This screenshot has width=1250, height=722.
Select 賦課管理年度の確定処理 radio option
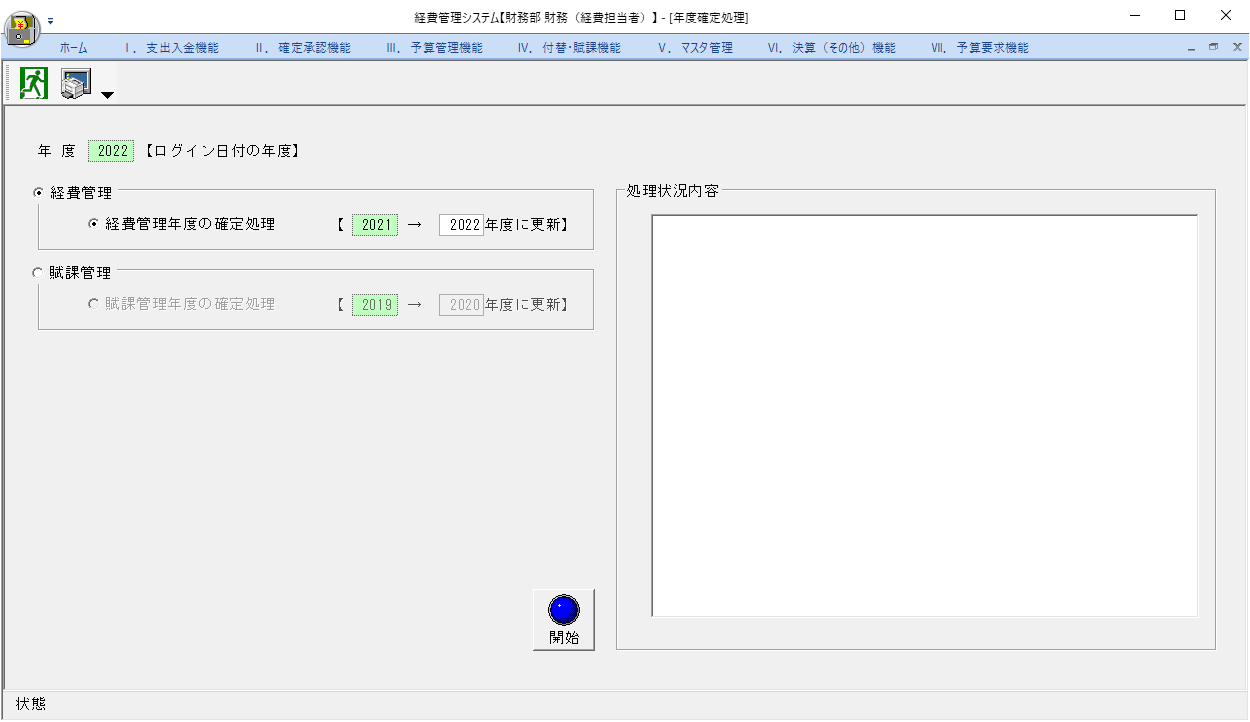94,304
